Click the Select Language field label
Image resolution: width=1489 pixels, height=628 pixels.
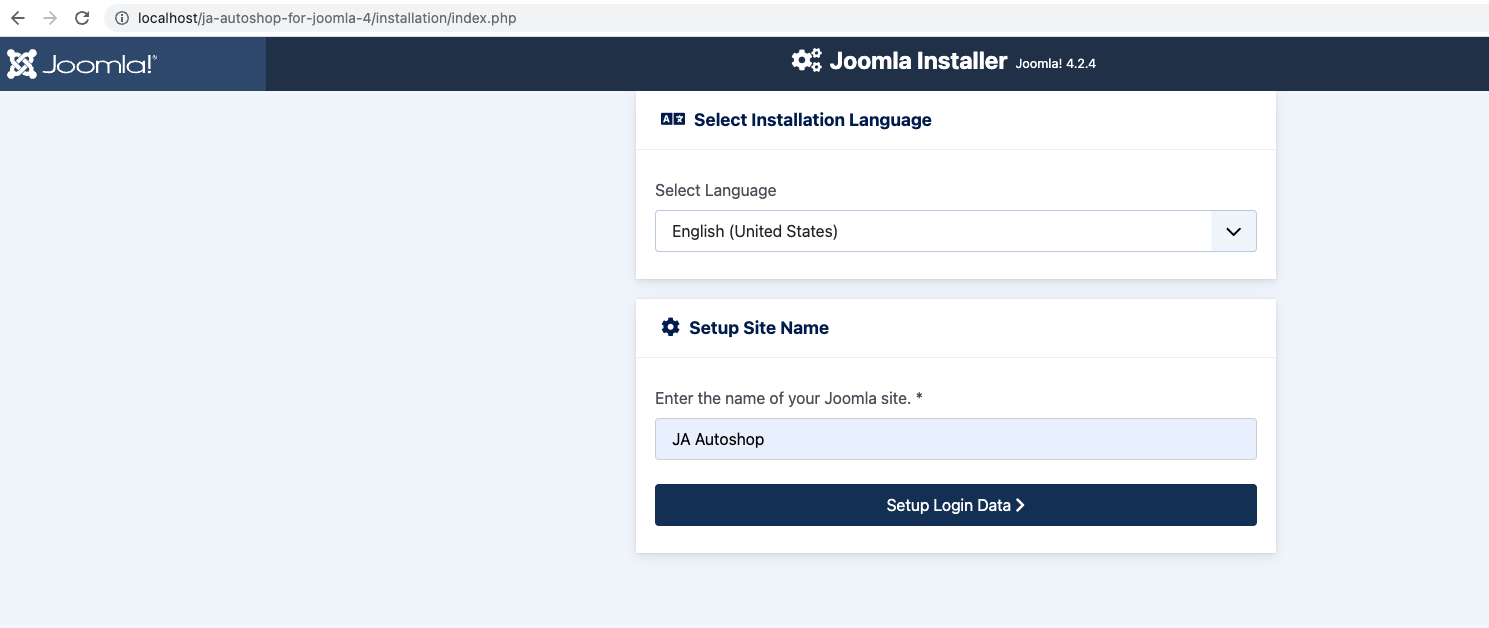(715, 190)
